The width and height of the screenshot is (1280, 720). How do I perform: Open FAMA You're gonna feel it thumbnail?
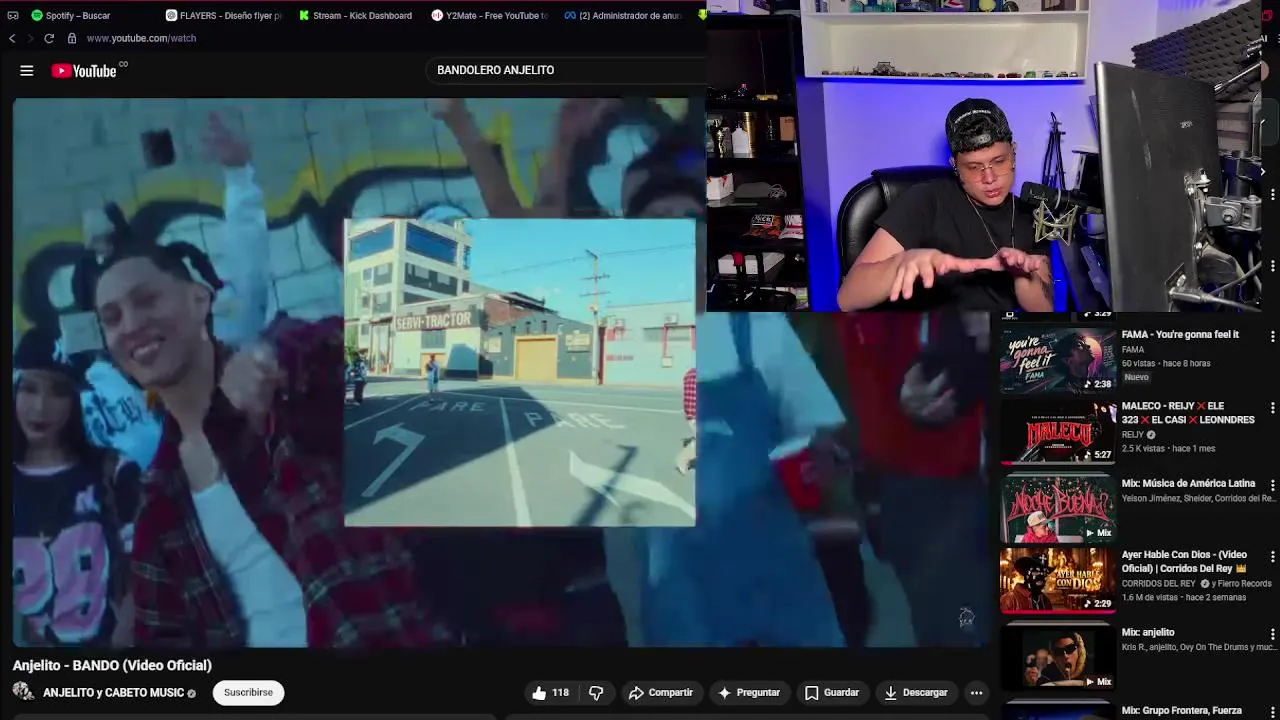coord(1058,359)
